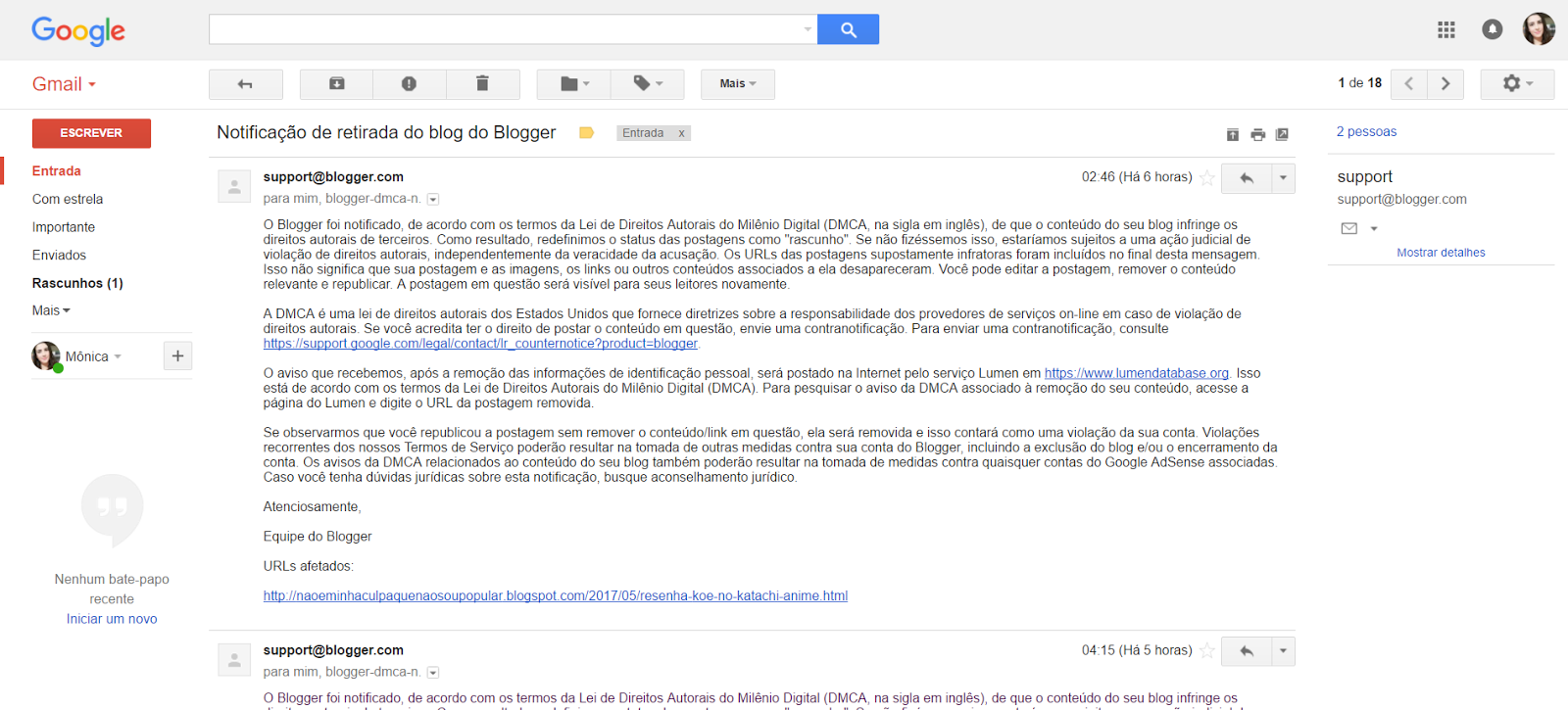Click first message sender avatar
1568x710 pixels.
[234, 186]
